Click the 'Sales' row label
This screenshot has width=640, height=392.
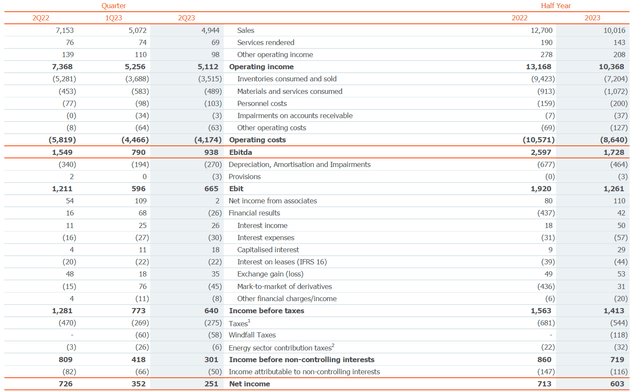[246, 30]
